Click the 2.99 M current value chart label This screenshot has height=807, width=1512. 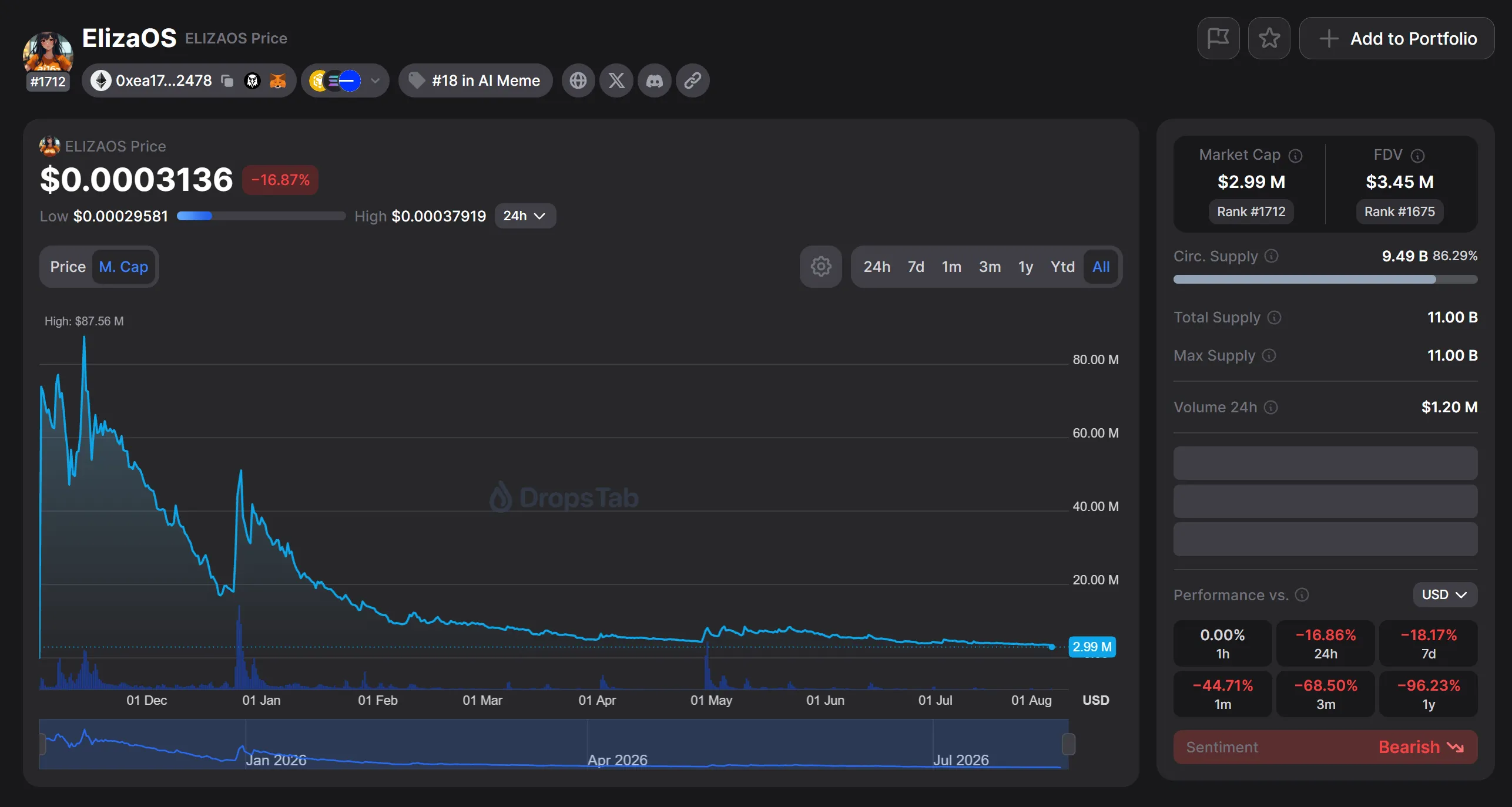tap(1092, 647)
